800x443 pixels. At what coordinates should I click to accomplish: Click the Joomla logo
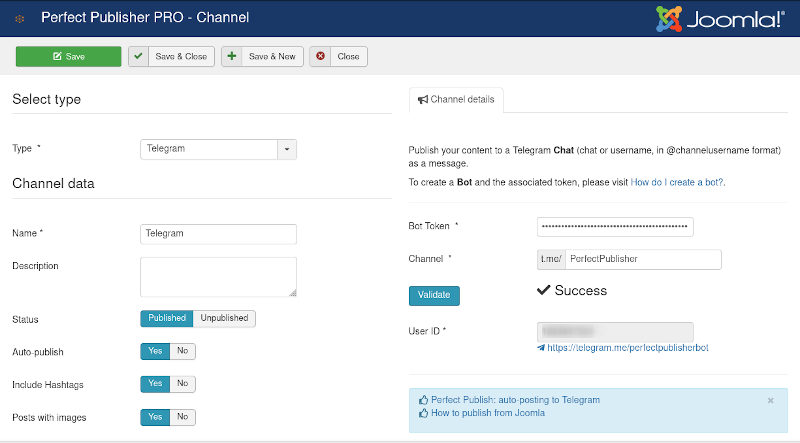[720, 19]
